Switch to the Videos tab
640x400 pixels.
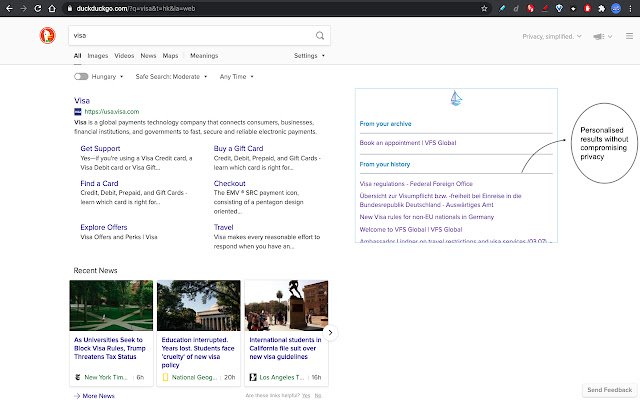click(x=124, y=56)
